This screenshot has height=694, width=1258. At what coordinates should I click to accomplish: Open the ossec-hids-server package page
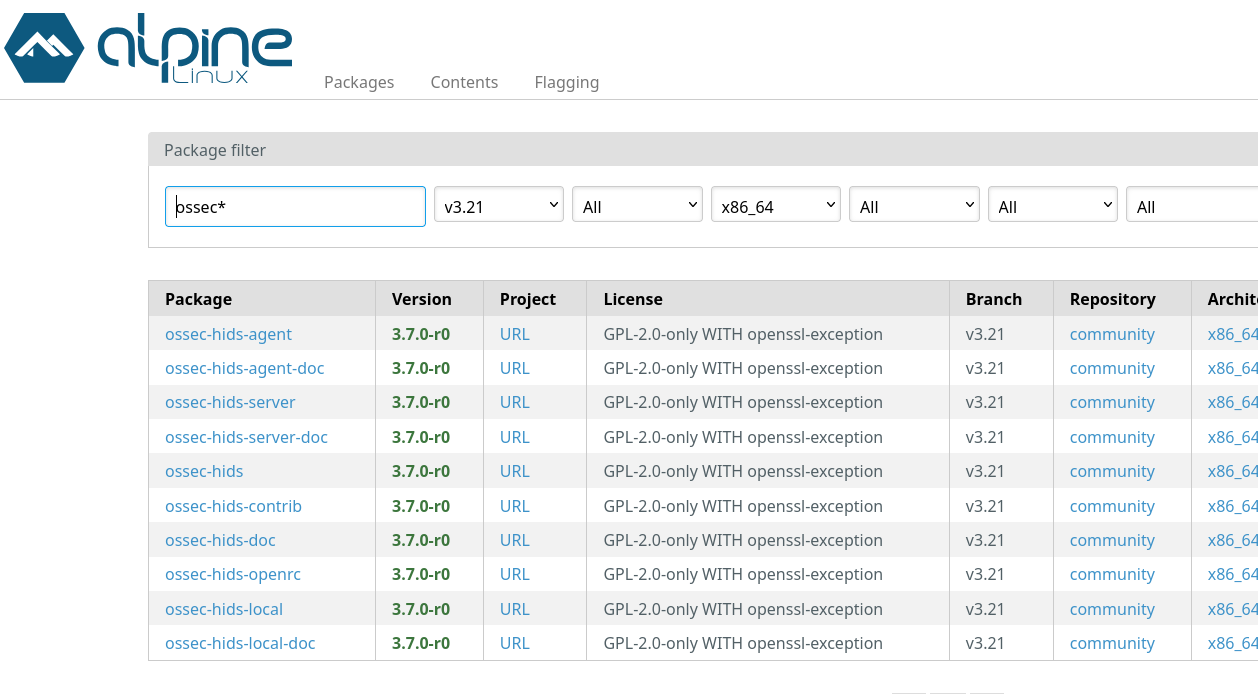click(230, 402)
